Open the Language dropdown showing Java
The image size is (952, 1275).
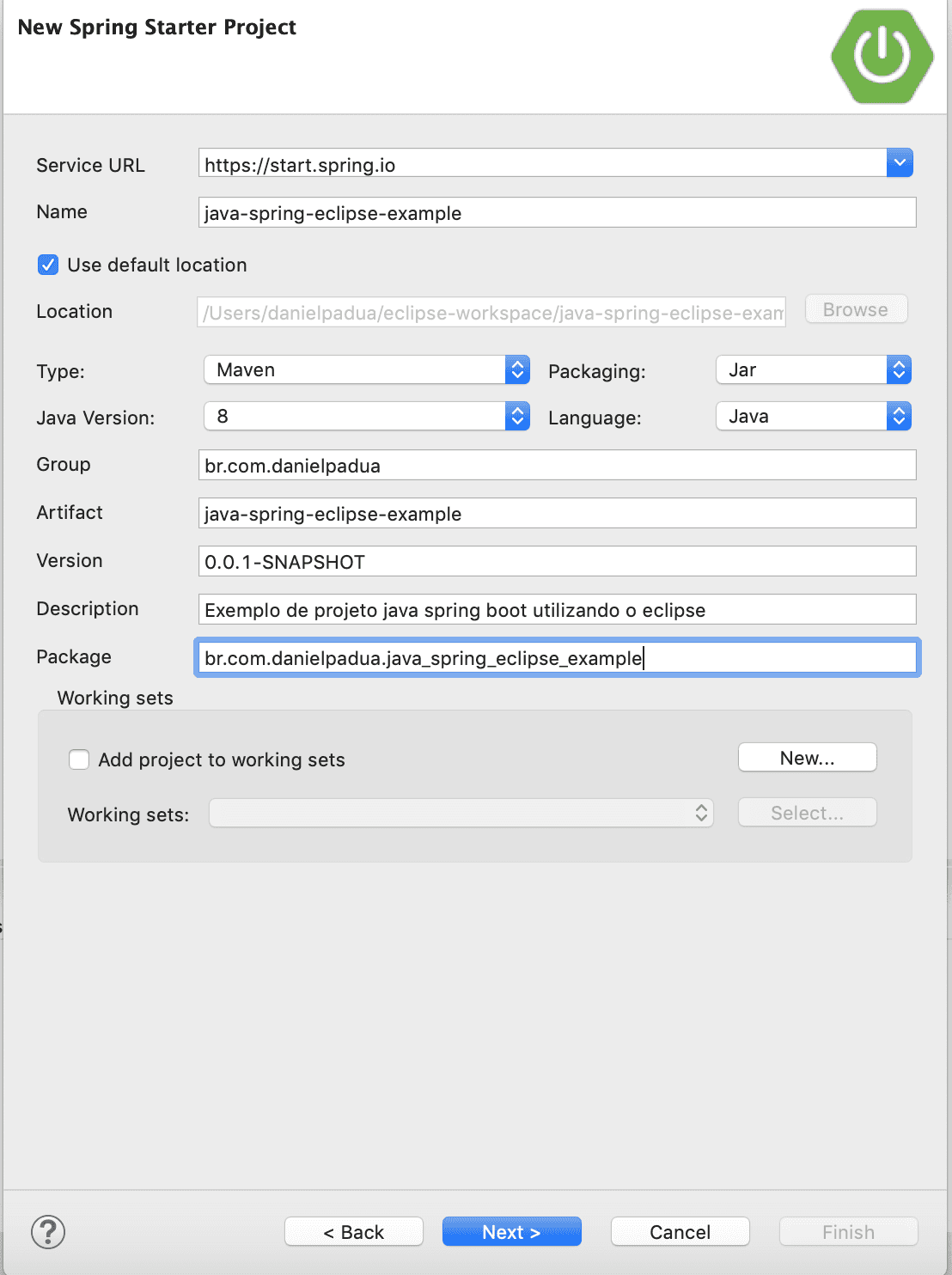[808, 416]
